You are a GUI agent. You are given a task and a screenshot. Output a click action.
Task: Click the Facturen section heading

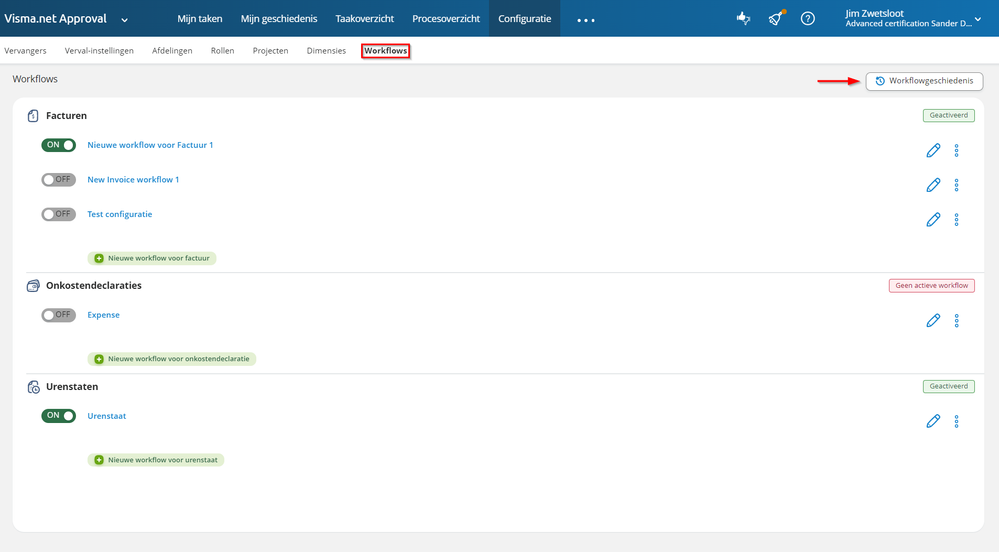[66, 116]
